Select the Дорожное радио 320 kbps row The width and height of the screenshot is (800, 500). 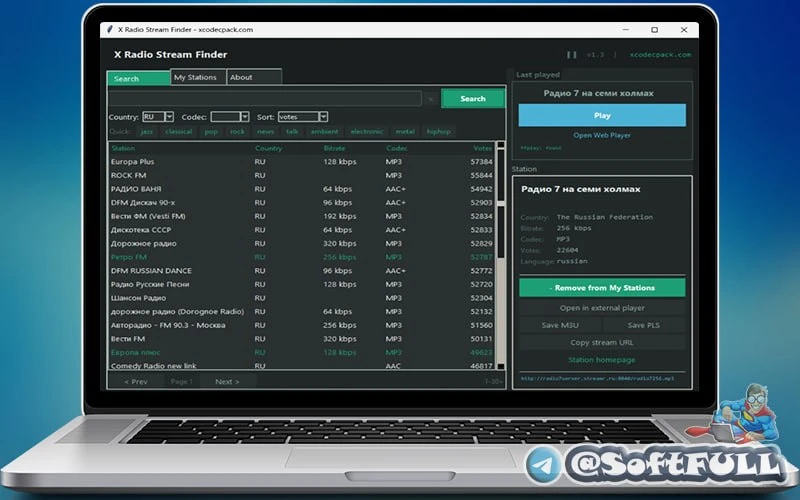tap(302, 243)
